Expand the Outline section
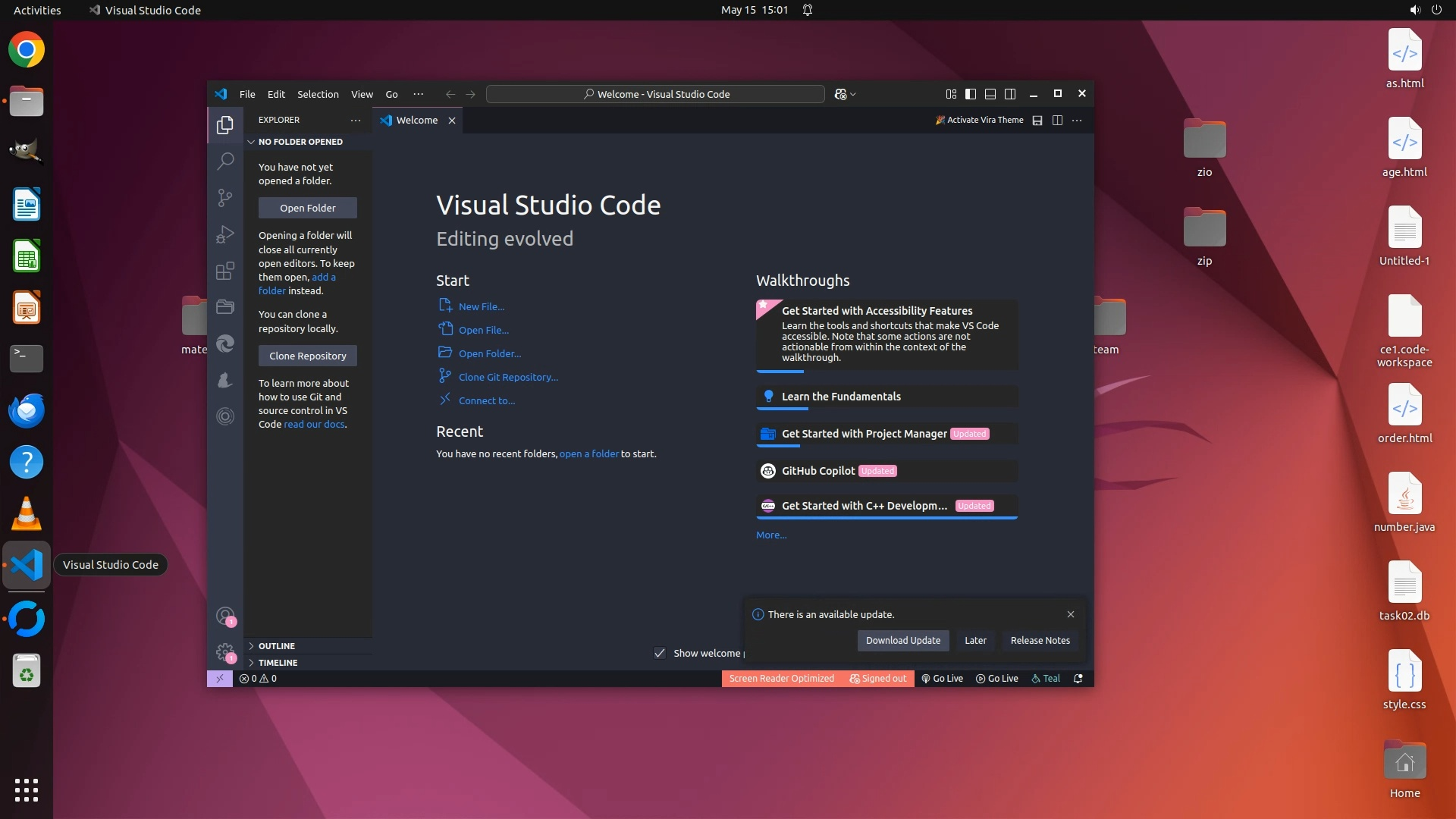The image size is (1456, 819). [277, 646]
